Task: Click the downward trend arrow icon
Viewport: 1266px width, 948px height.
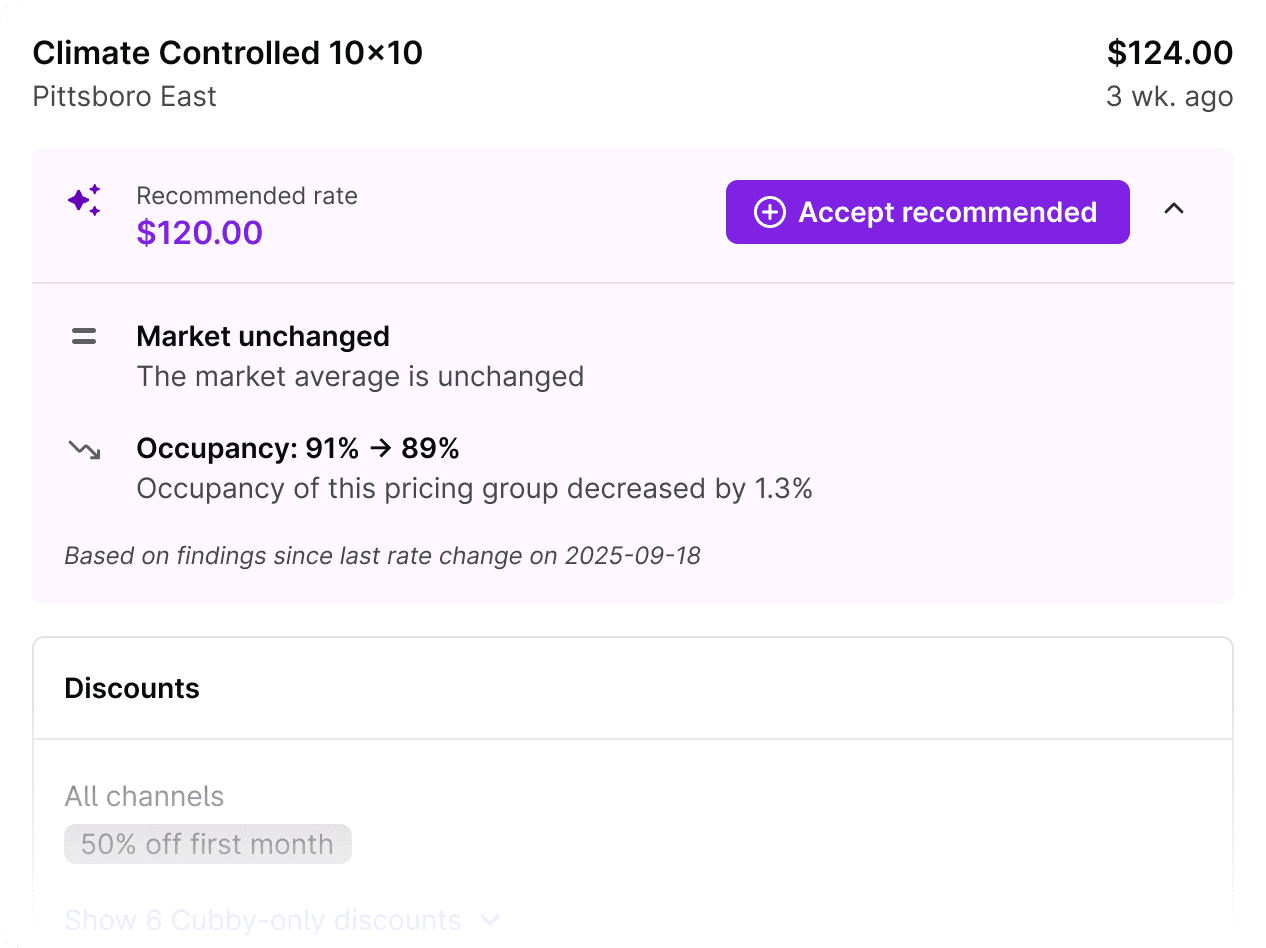Action: click(x=84, y=450)
